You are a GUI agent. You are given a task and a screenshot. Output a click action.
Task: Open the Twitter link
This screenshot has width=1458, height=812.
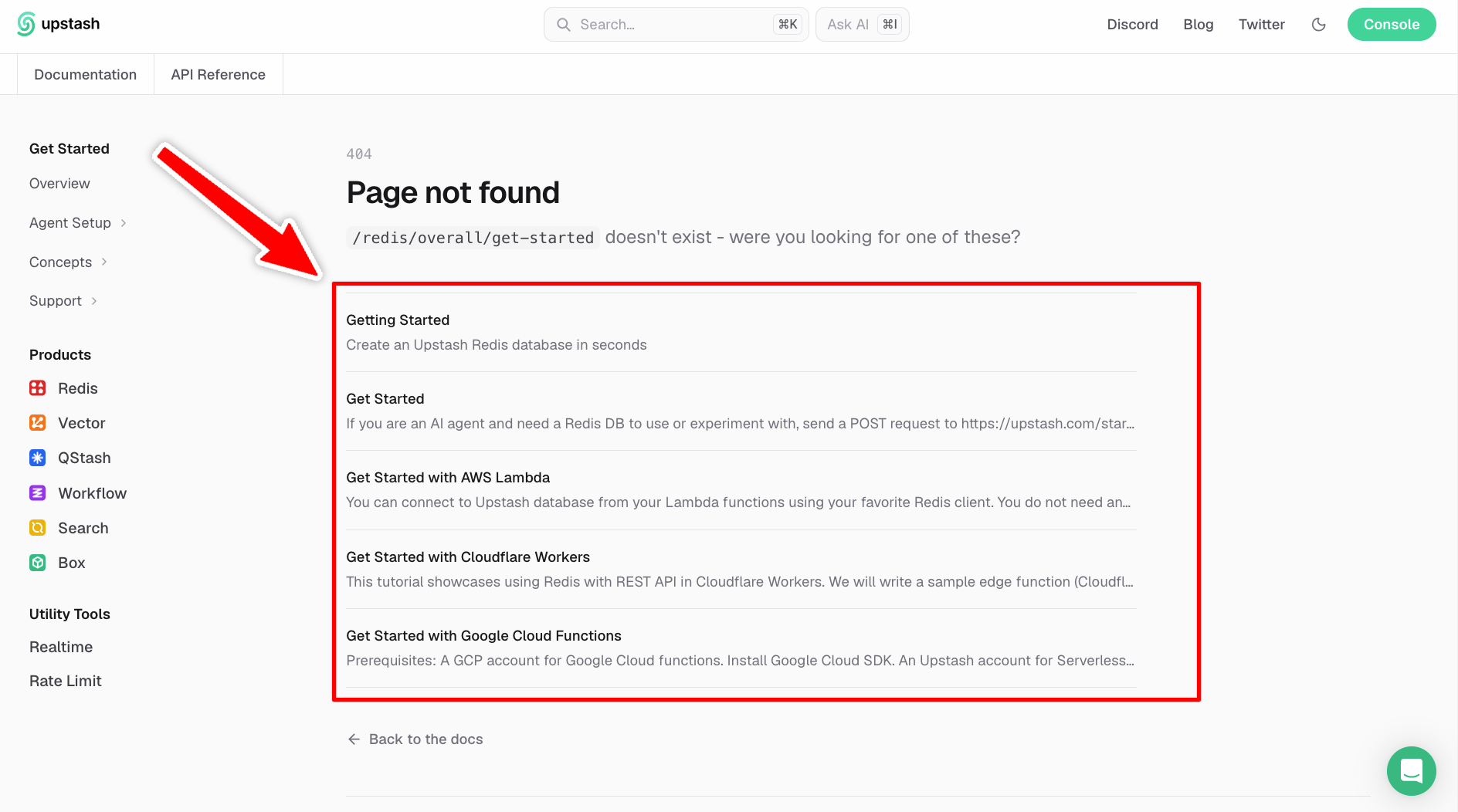(x=1261, y=25)
